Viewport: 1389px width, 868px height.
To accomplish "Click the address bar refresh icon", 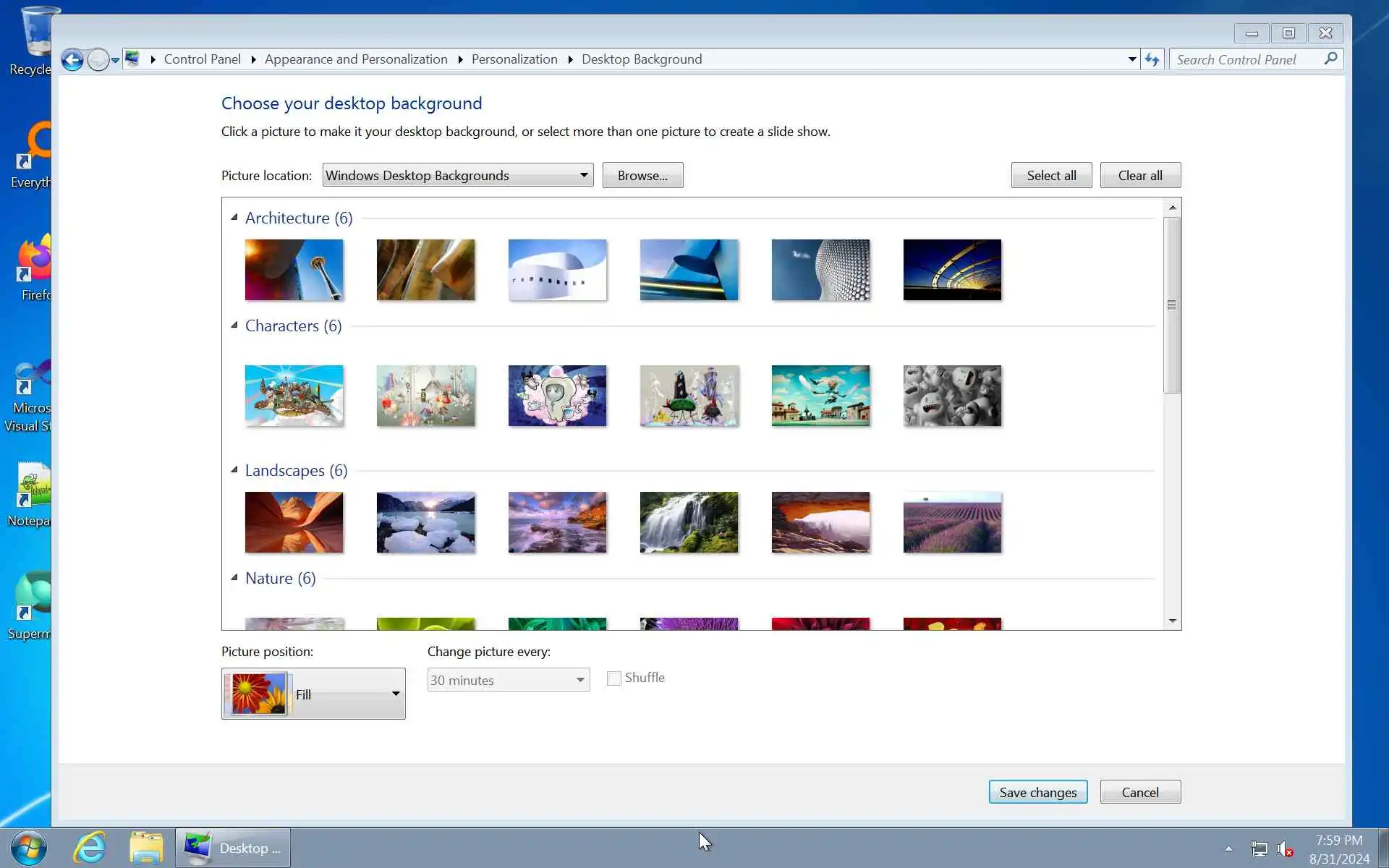I will 1152,59.
